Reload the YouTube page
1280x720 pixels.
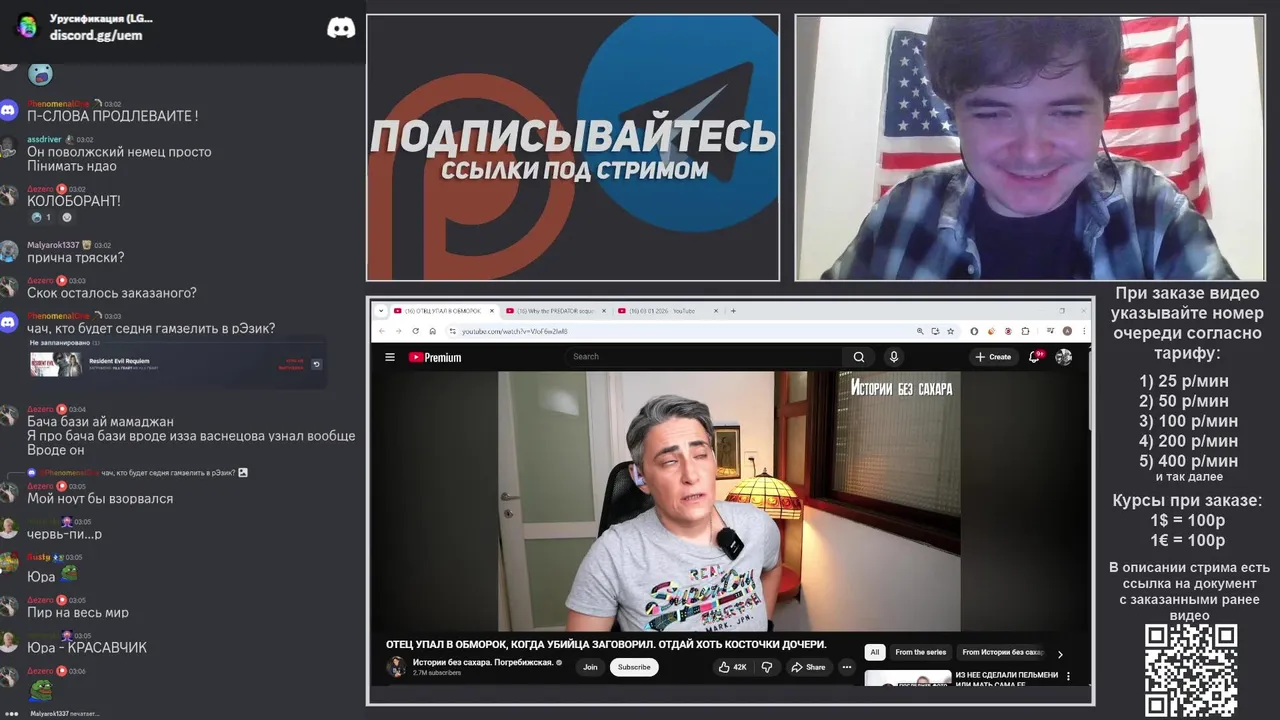click(416, 331)
